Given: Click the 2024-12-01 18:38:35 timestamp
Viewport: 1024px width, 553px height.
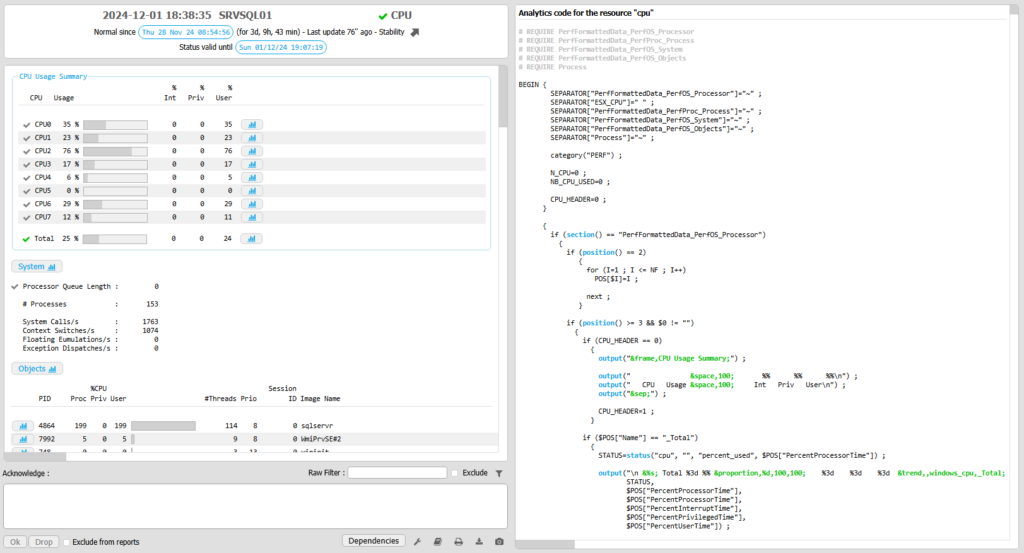Looking at the screenshot, I should click(157, 15).
